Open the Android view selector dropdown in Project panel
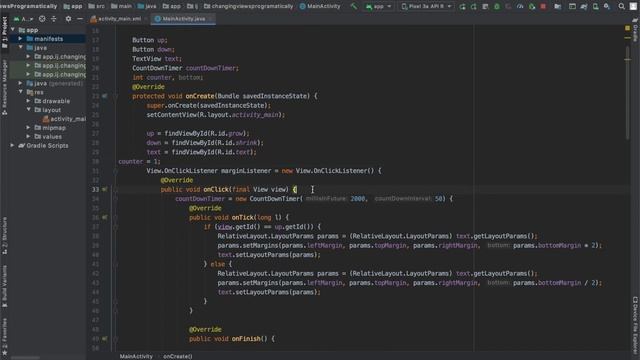640x360 pixels. pos(24,19)
